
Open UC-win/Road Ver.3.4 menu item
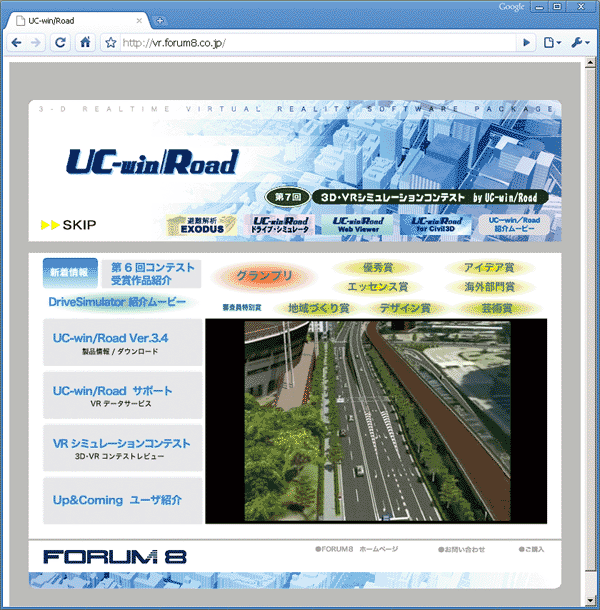coord(123,342)
